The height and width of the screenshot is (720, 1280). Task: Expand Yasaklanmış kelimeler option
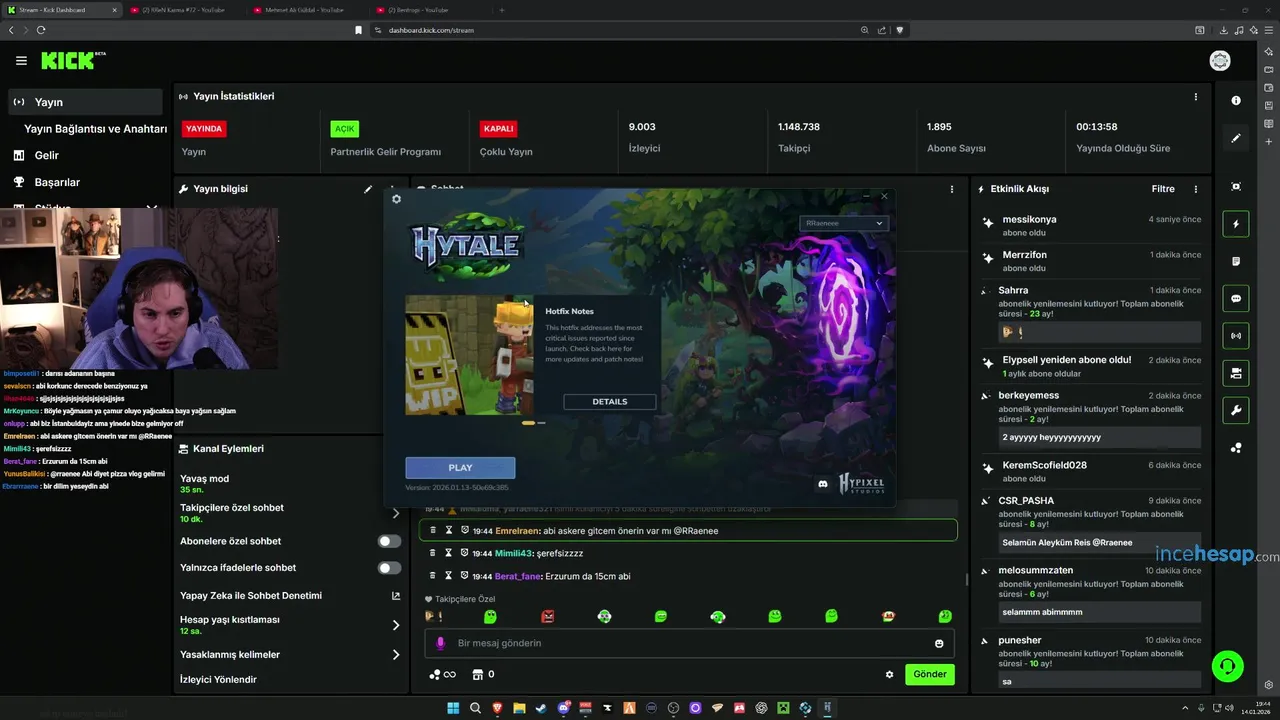396,655
